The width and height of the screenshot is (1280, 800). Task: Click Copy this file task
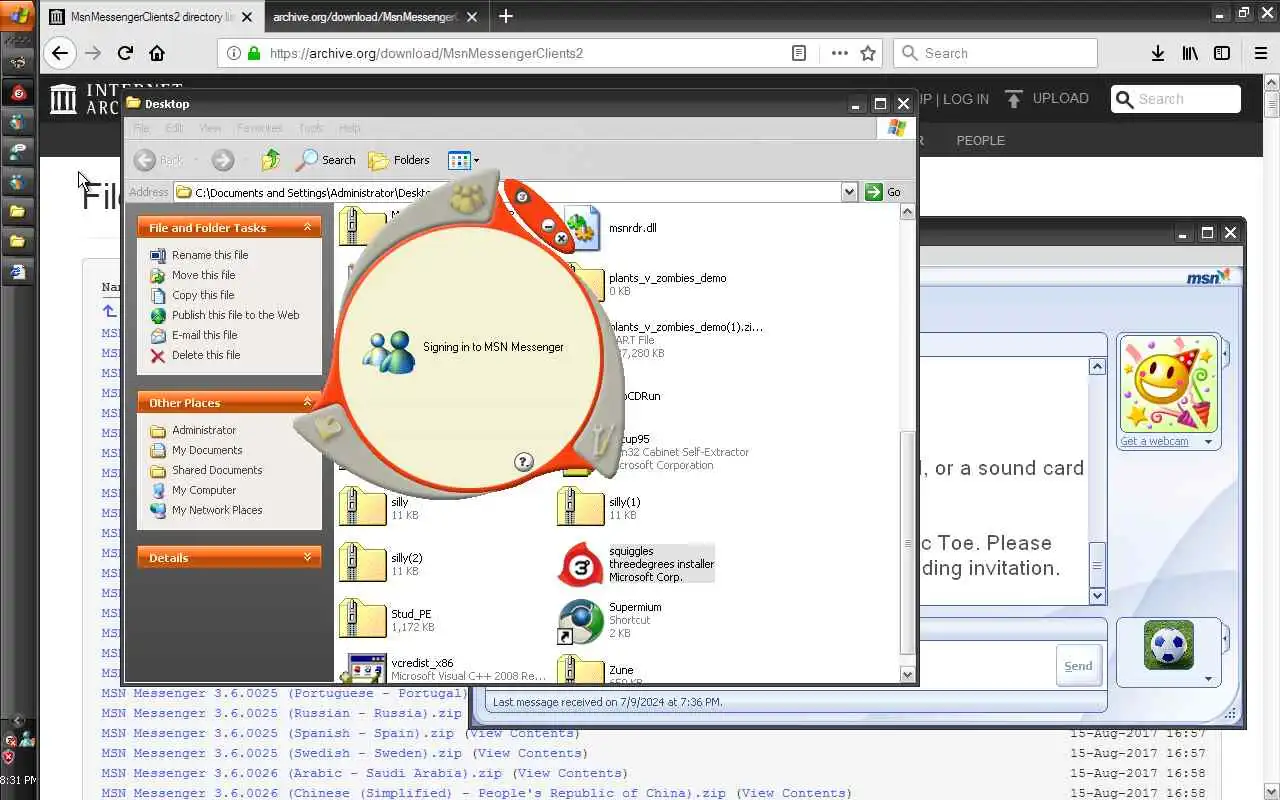coord(203,295)
